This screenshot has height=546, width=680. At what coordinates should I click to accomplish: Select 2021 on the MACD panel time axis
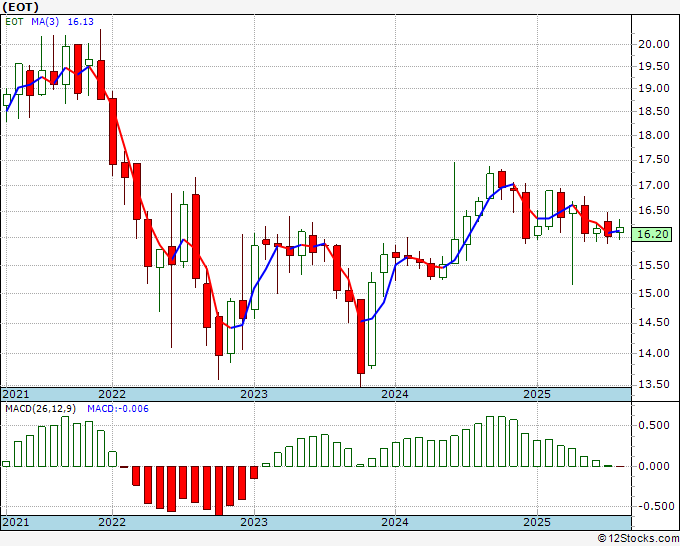[x=16, y=522]
